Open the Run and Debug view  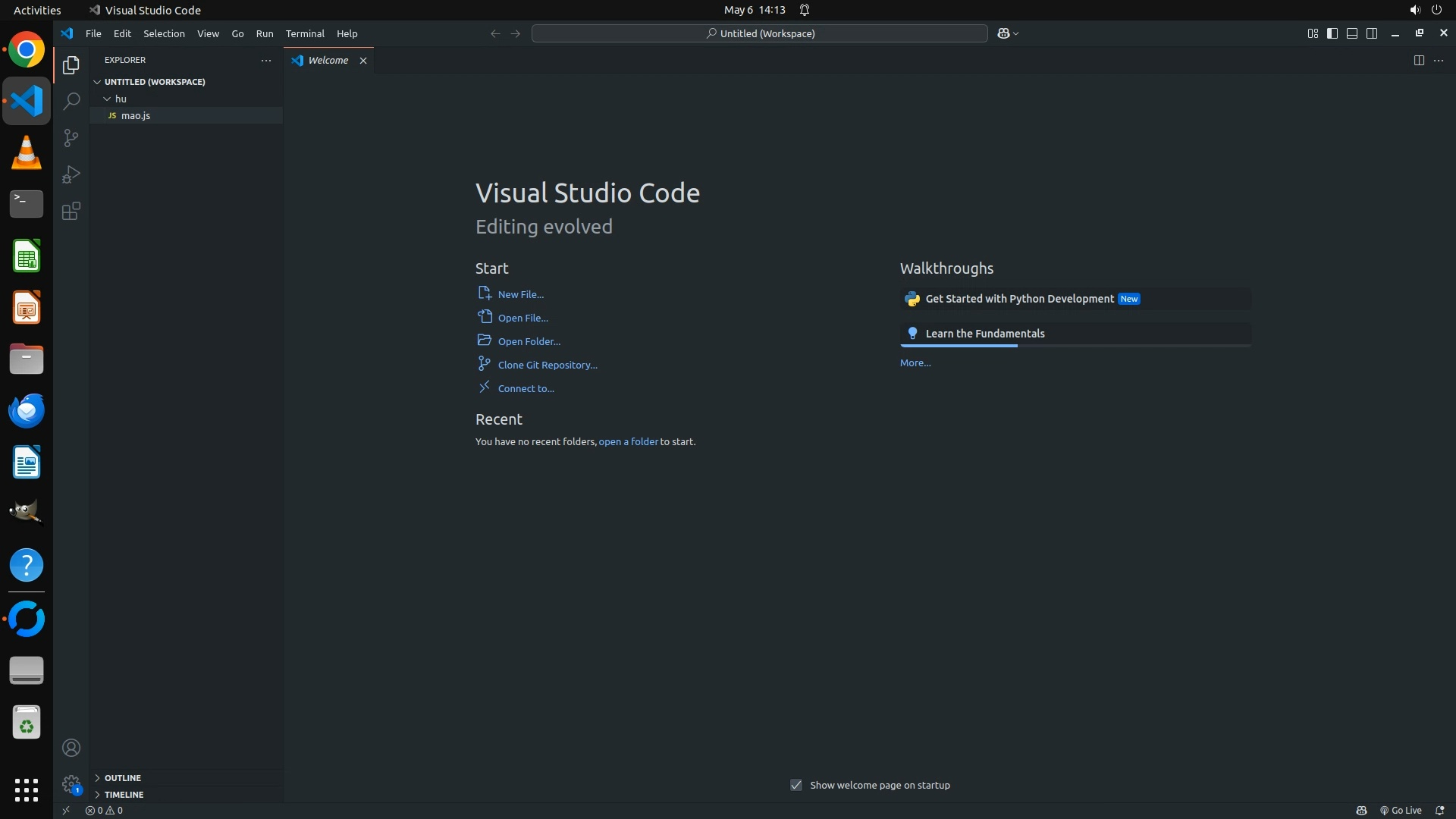pyautogui.click(x=71, y=174)
